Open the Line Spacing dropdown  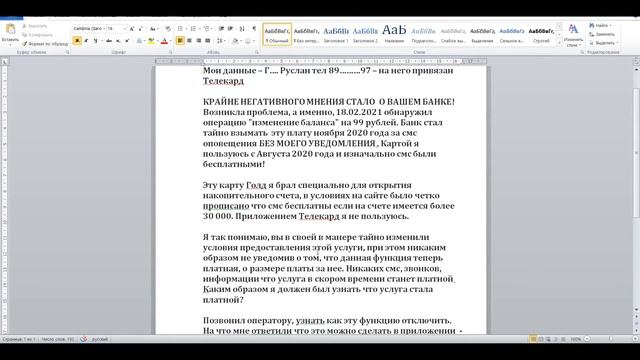221,41
